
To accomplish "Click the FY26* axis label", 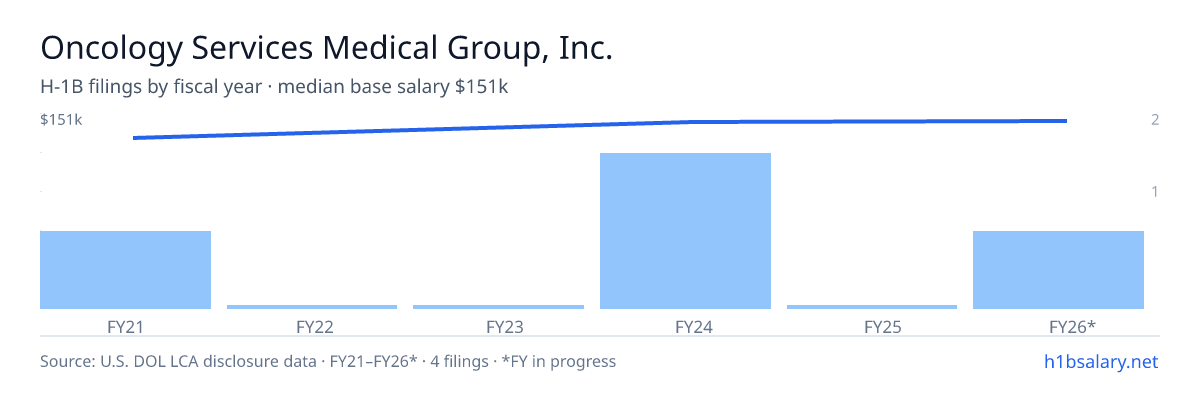I will tap(1058, 326).
